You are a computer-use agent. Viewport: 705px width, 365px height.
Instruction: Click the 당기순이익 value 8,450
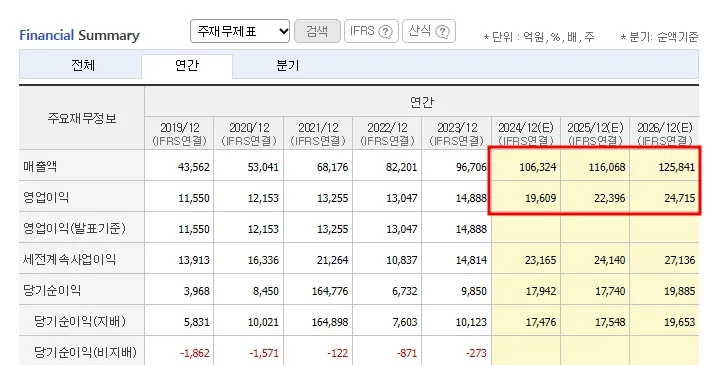[x=266, y=291]
